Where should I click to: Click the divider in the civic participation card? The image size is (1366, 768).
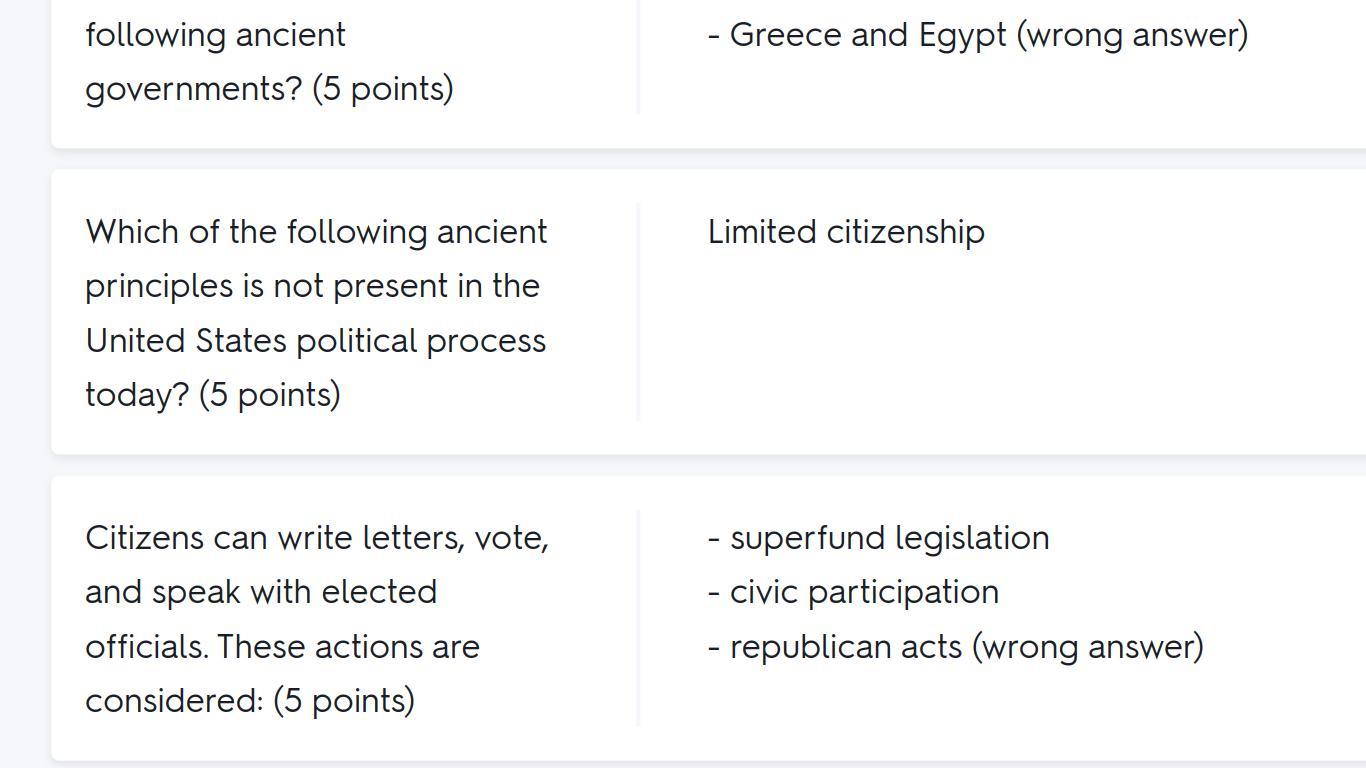click(638, 618)
